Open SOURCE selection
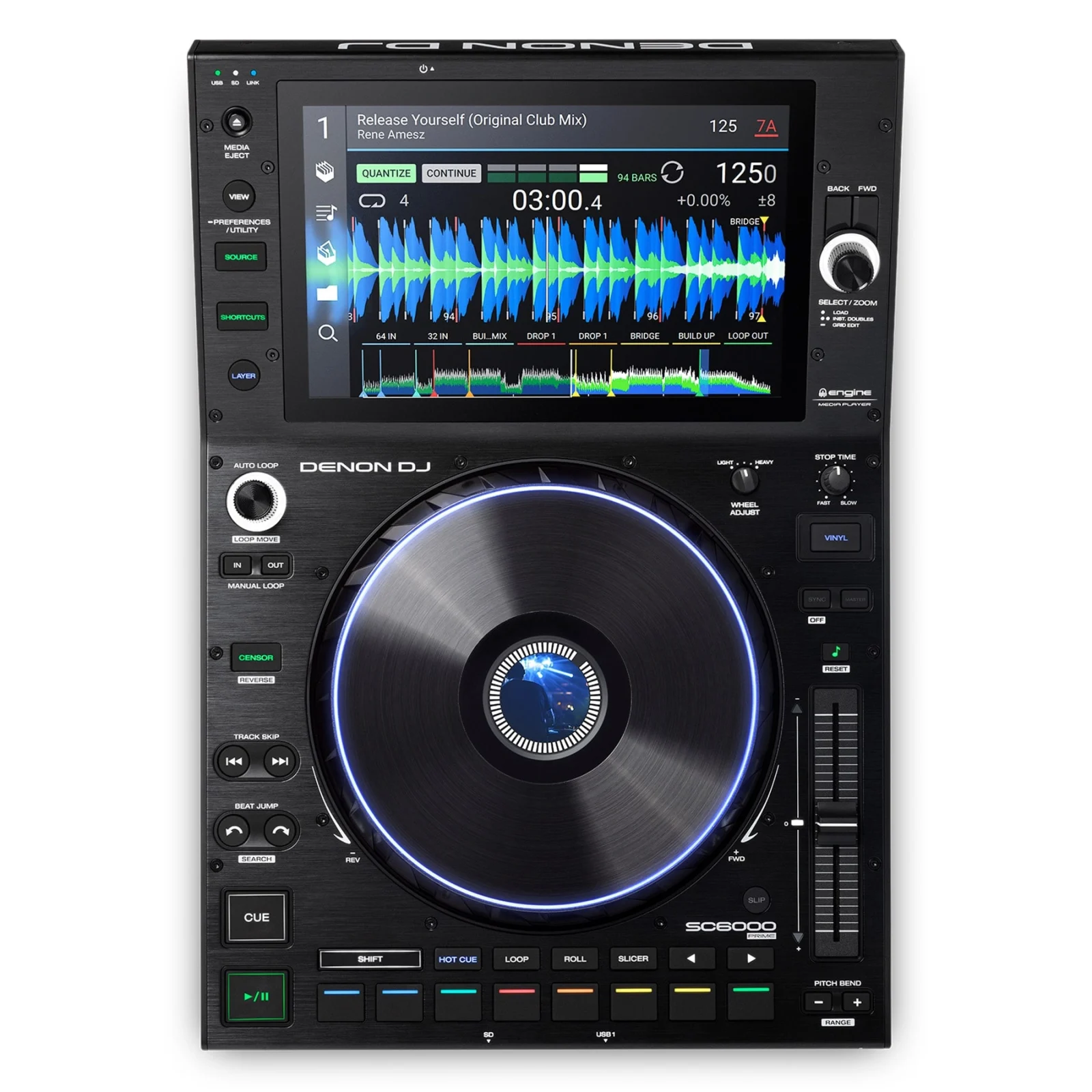 click(242, 257)
